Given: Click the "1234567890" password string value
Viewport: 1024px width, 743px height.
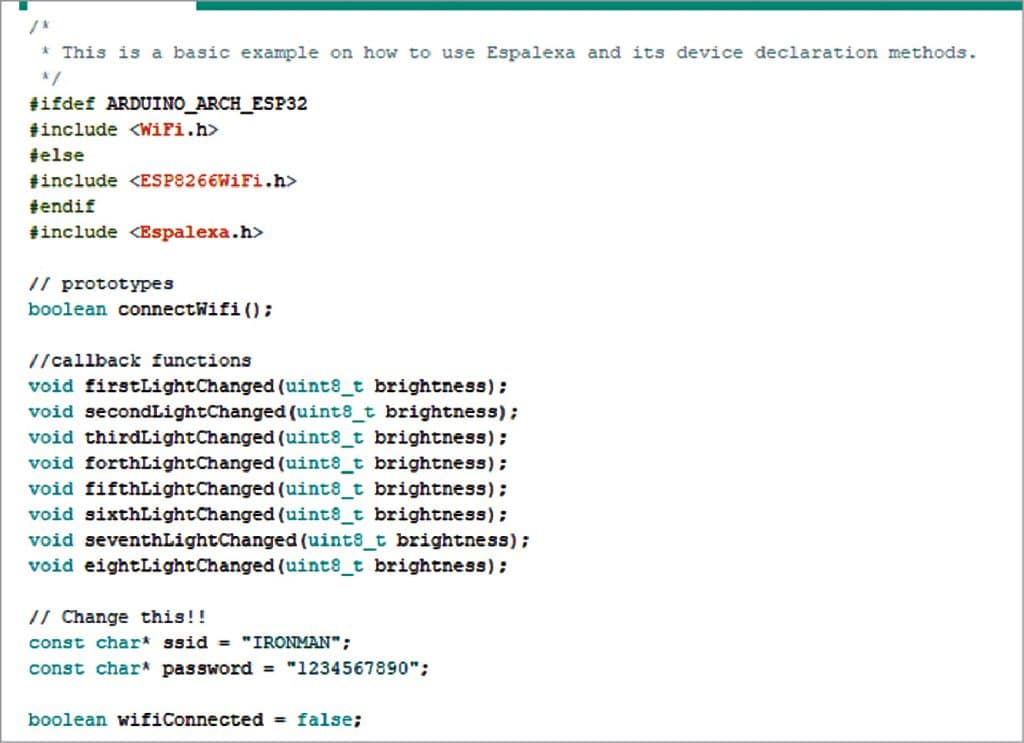Looking at the screenshot, I should [351, 668].
